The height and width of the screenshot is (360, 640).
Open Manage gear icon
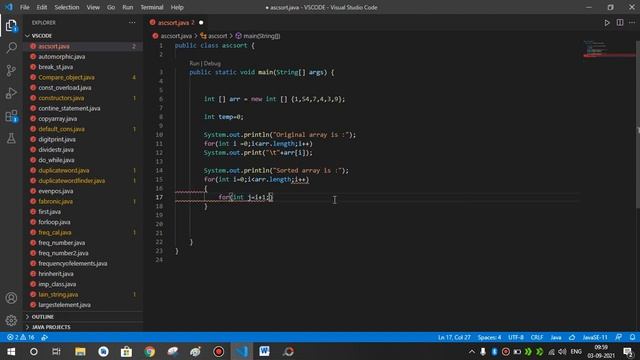11,320
